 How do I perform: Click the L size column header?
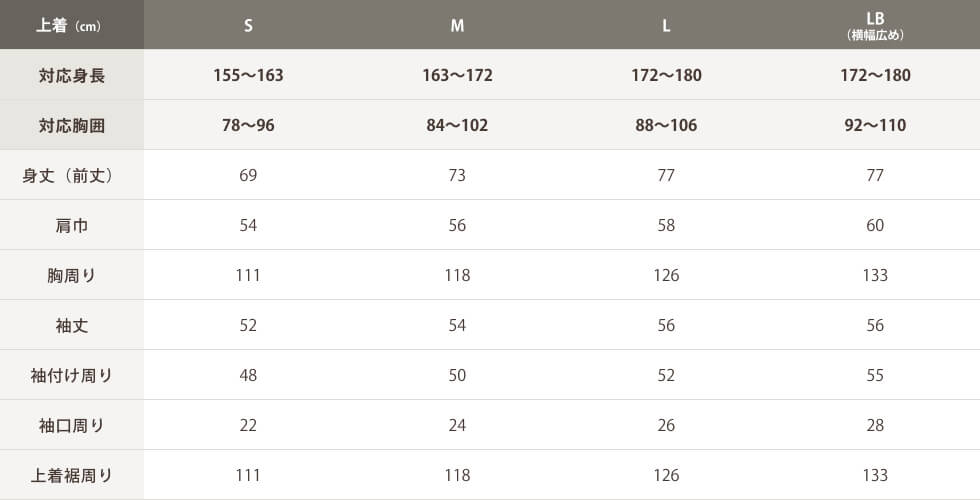(666, 26)
